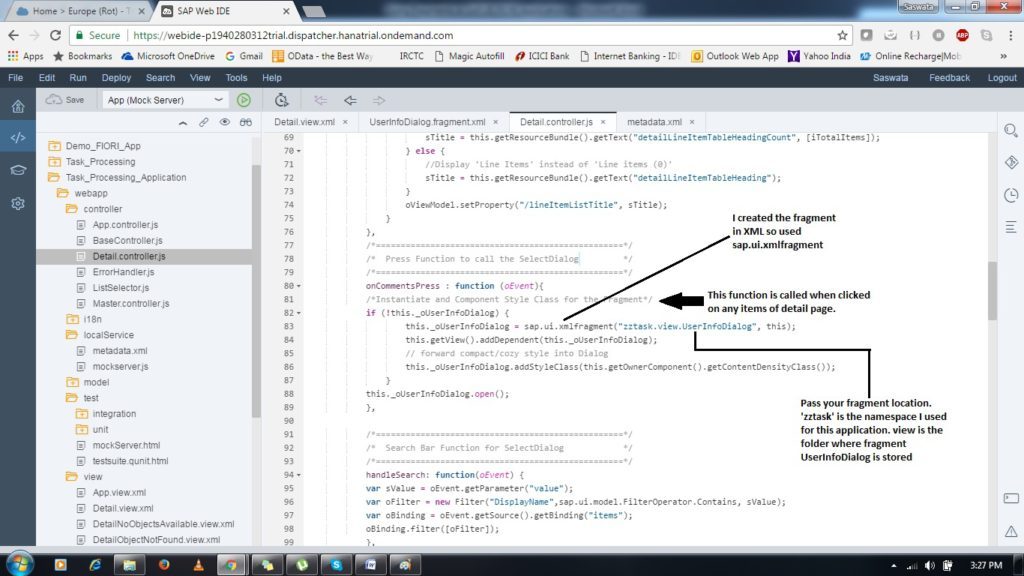This screenshot has width=1024, height=576.
Task: Open the problems warning triangle icon
Action: coord(1011,531)
